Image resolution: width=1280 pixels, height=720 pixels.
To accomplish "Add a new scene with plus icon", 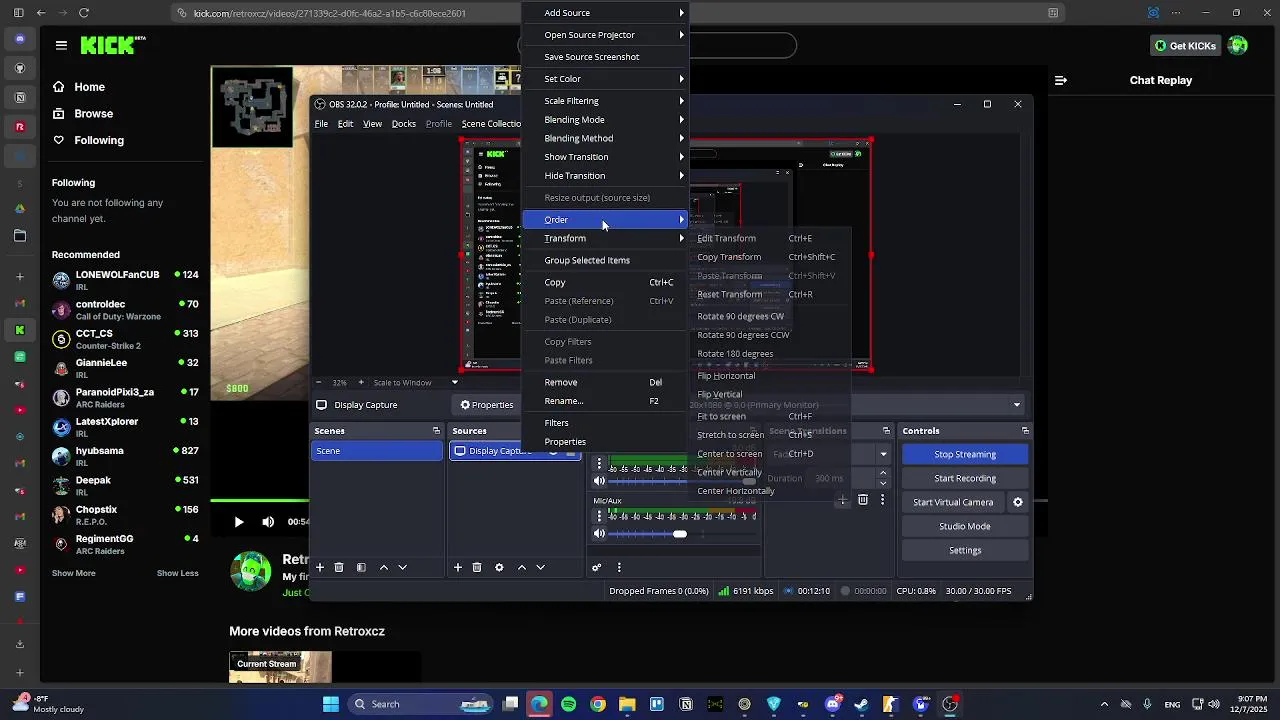I will [320, 567].
